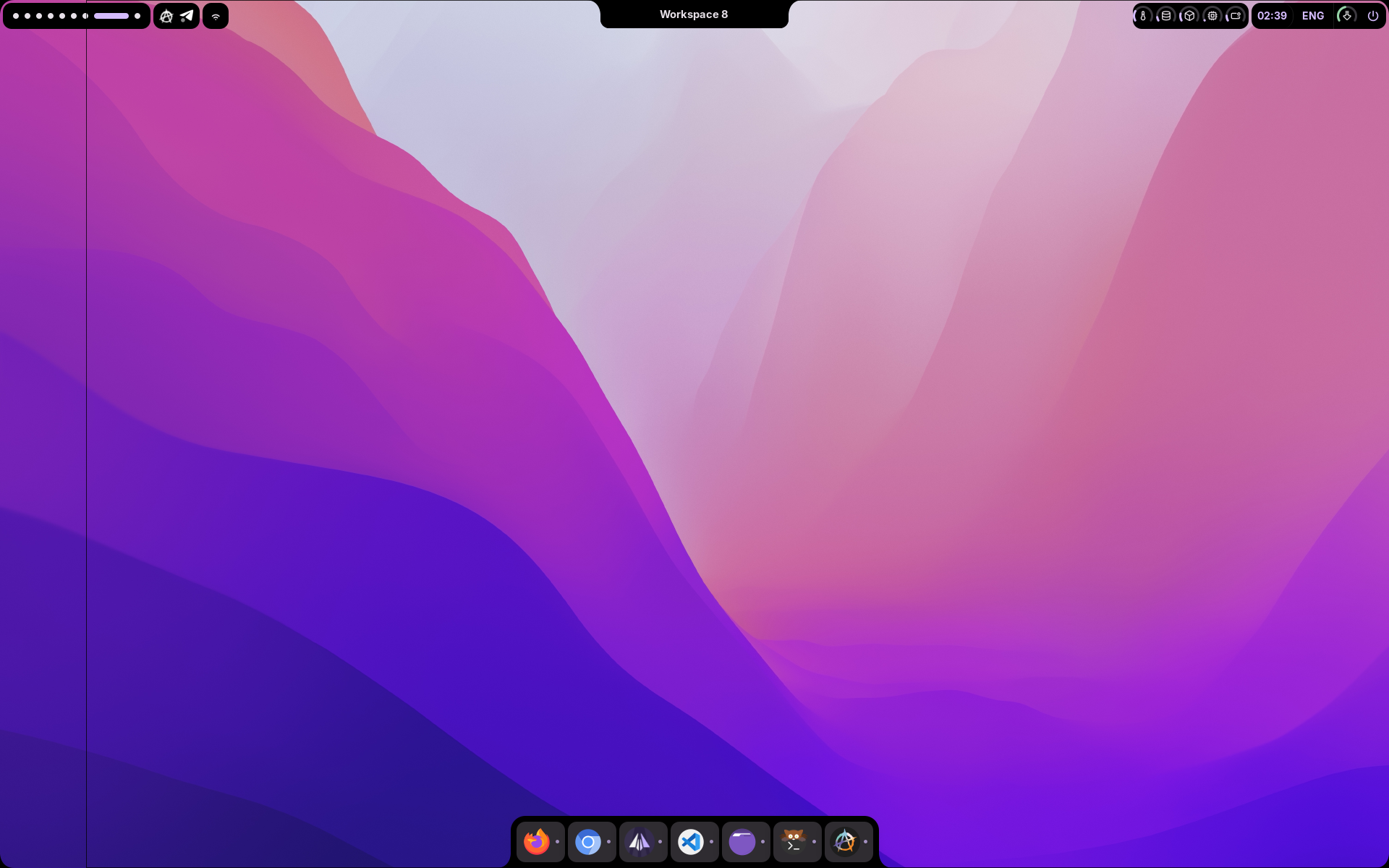Image resolution: width=1389 pixels, height=868 pixels.
Task: Launch Firefox from the dock
Action: pyautogui.click(x=536, y=841)
